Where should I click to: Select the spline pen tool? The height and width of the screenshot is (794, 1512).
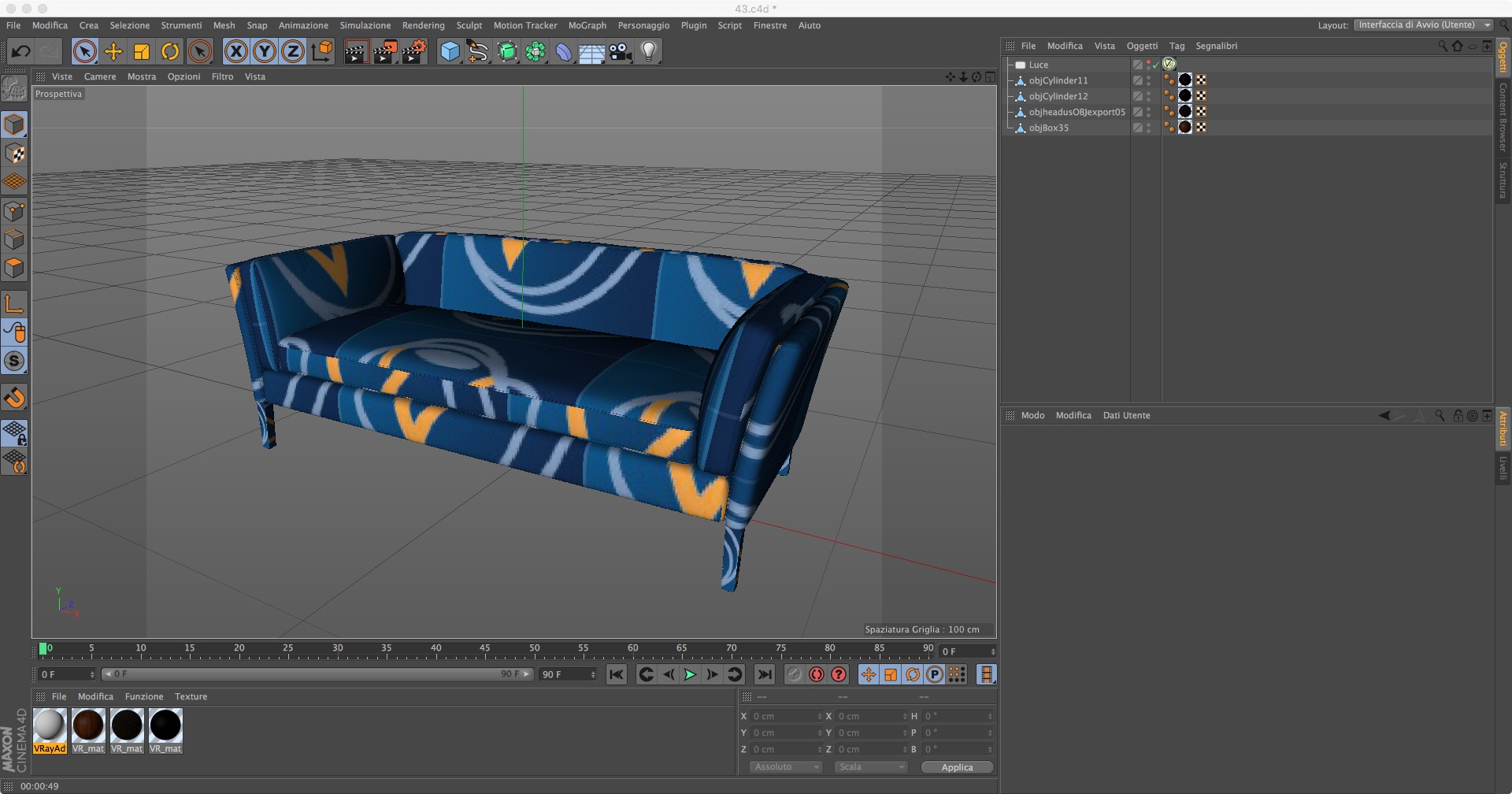(x=478, y=52)
